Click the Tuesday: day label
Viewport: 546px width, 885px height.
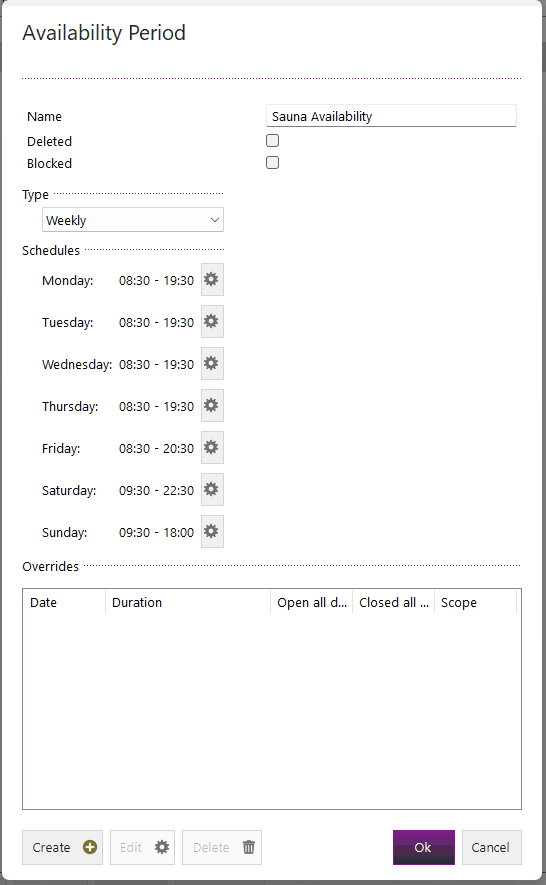click(68, 322)
